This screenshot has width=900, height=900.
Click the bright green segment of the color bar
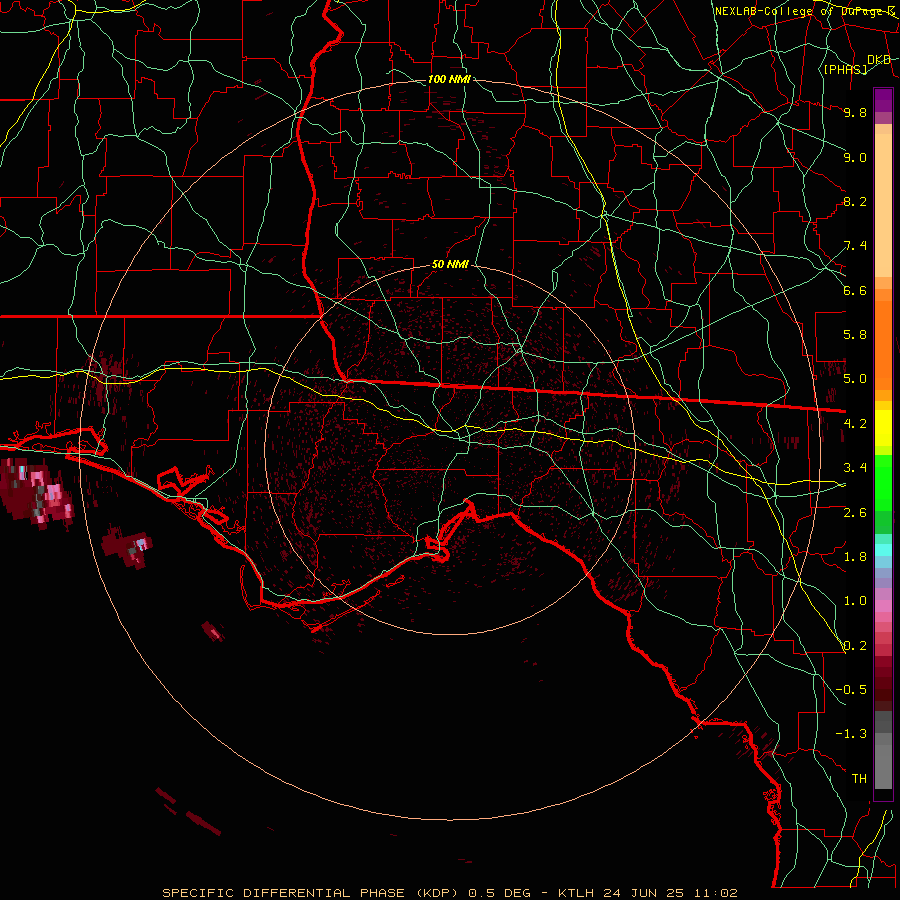(x=883, y=483)
